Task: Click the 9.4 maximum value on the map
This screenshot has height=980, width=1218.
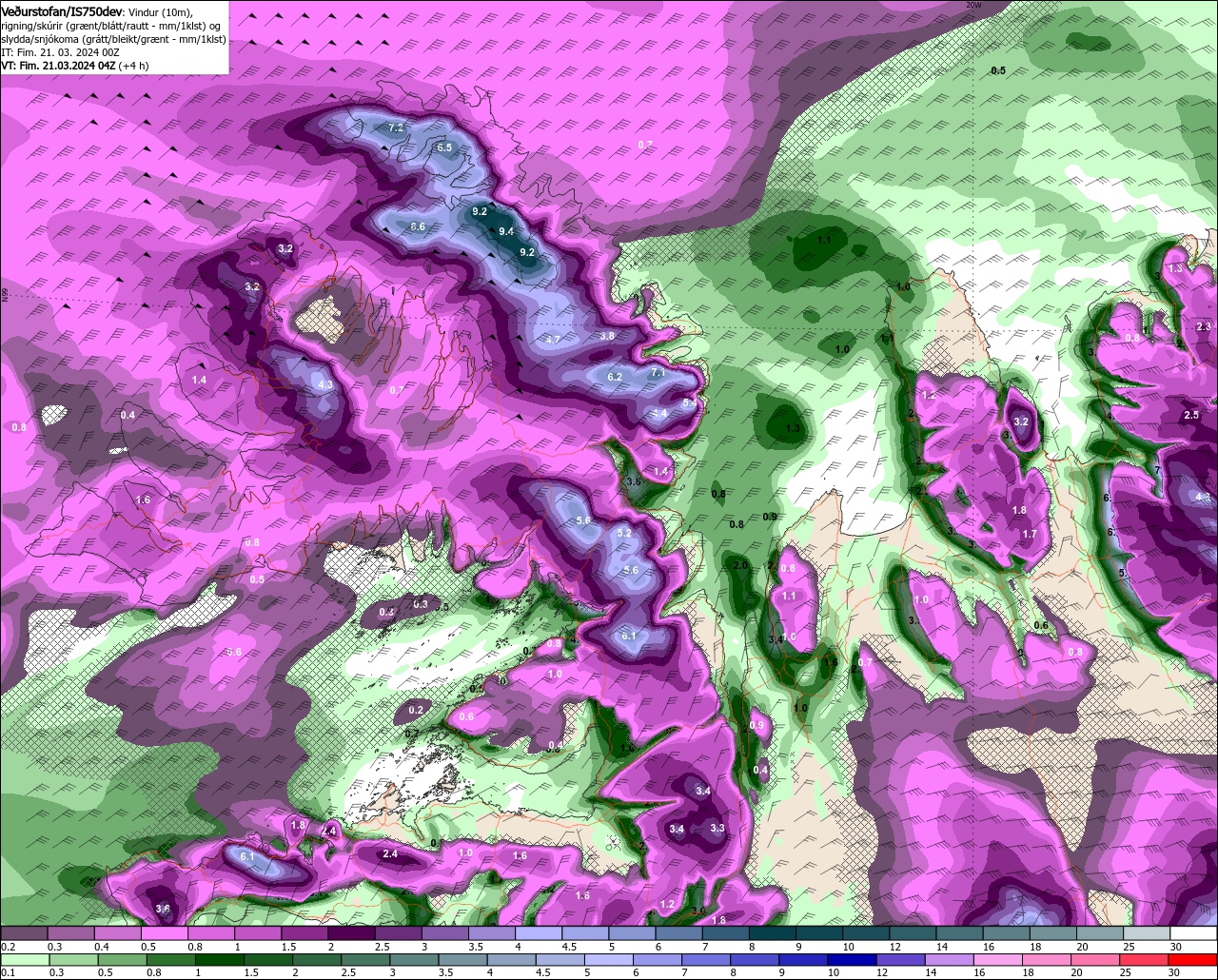Action: (x=506, y=231)
